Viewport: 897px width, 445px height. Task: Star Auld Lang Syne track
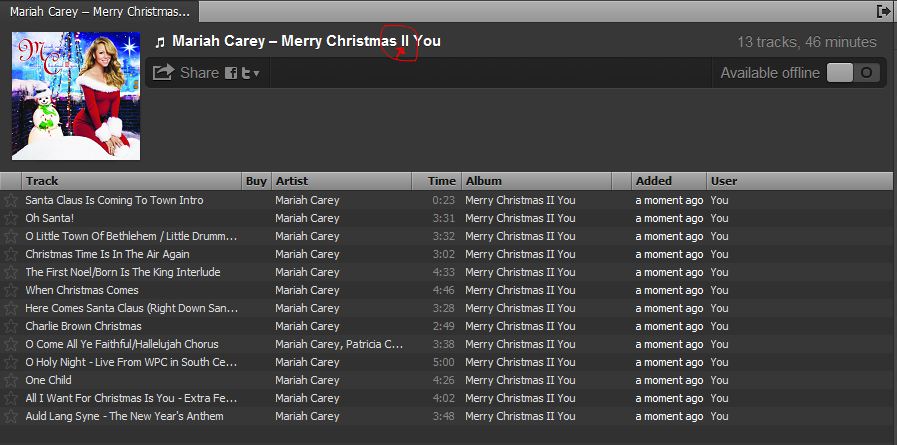(x=10, y=416)
